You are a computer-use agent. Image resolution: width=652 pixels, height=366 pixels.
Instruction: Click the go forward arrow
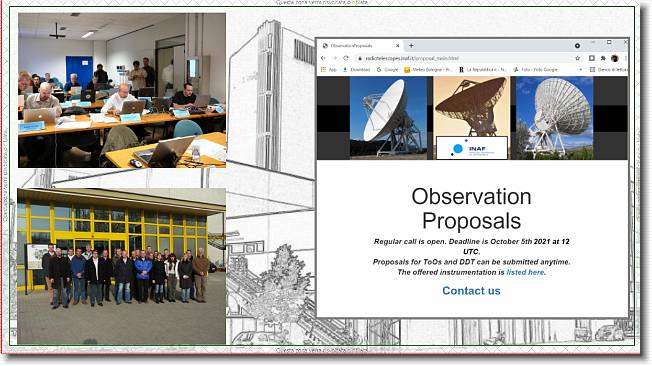[x=335, y=58]
